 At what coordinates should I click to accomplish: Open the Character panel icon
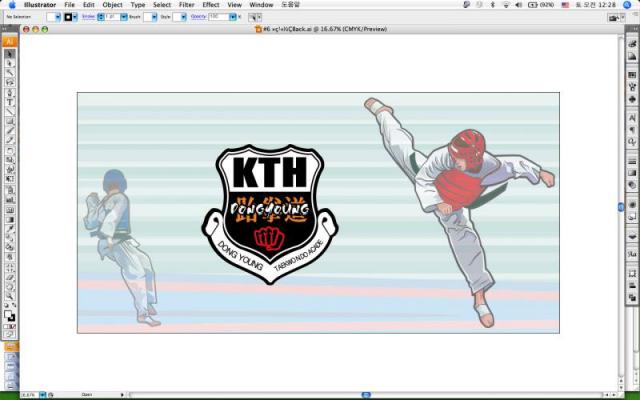pos(632,118)
